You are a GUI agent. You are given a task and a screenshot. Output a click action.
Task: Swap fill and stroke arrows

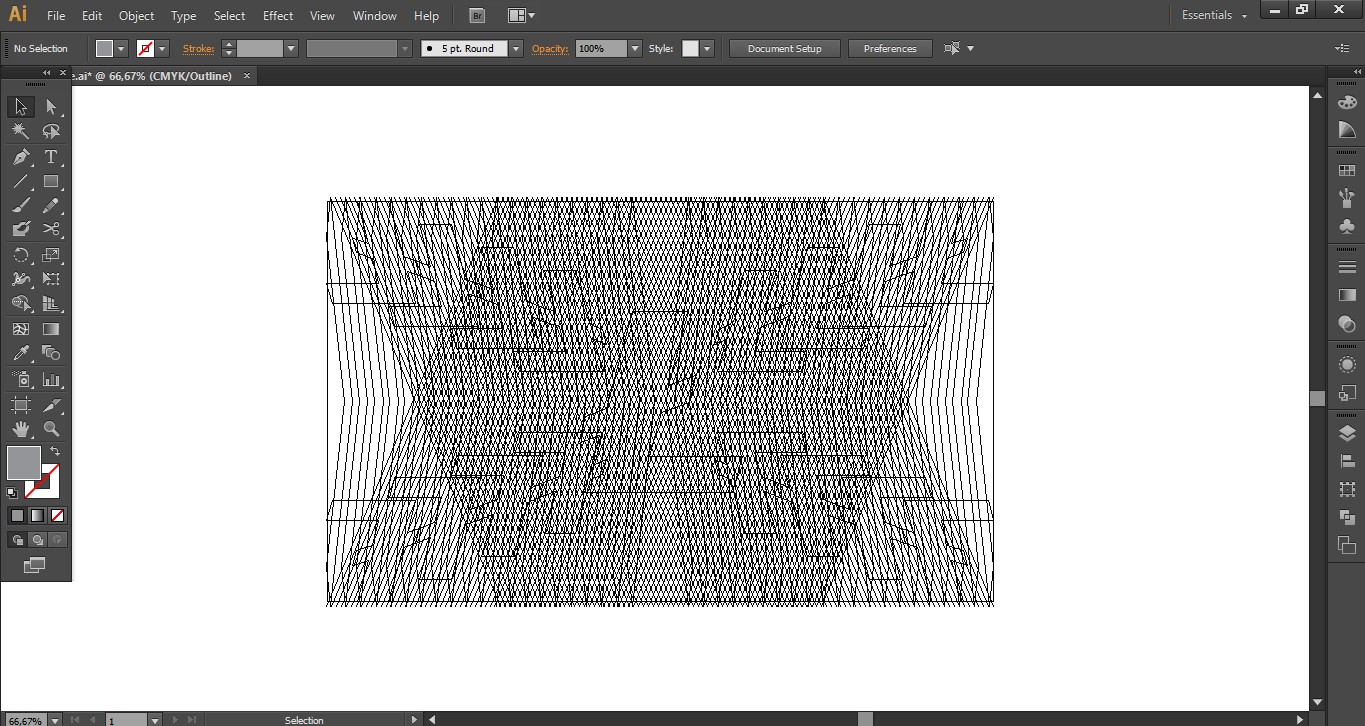pyautogui.click(x=55, y=452)
